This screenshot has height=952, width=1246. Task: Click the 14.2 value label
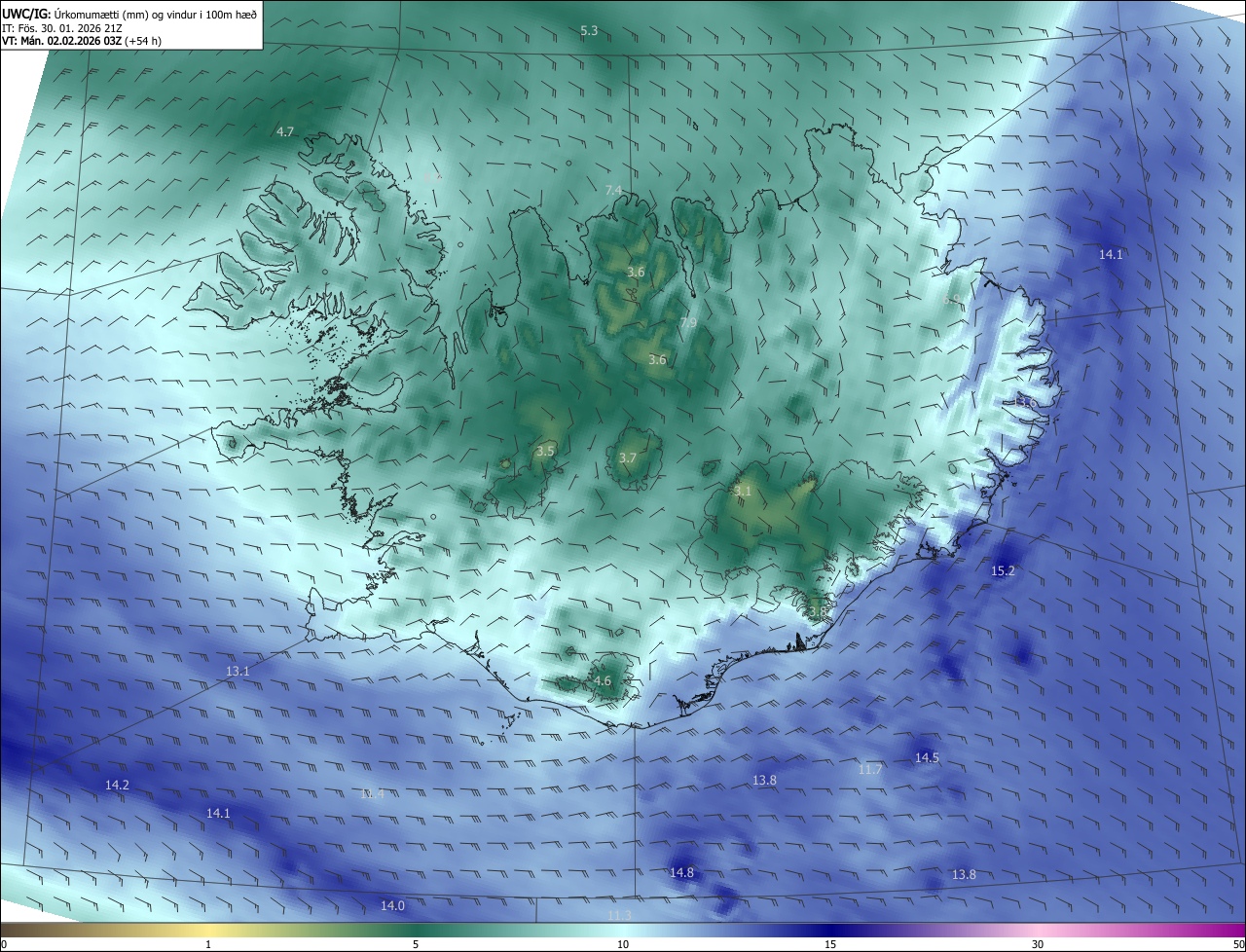coord(117,785)
